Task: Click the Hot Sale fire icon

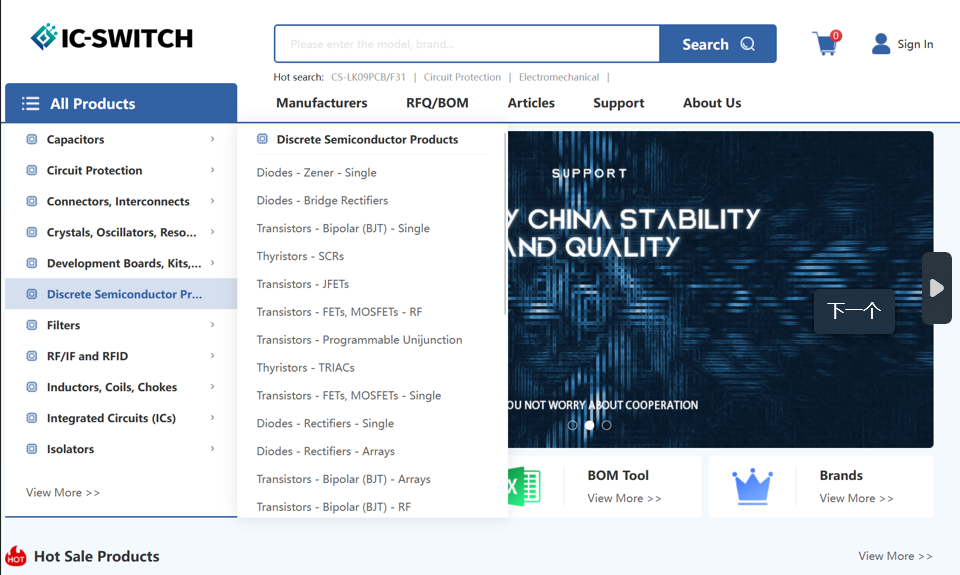Action: 16,556
